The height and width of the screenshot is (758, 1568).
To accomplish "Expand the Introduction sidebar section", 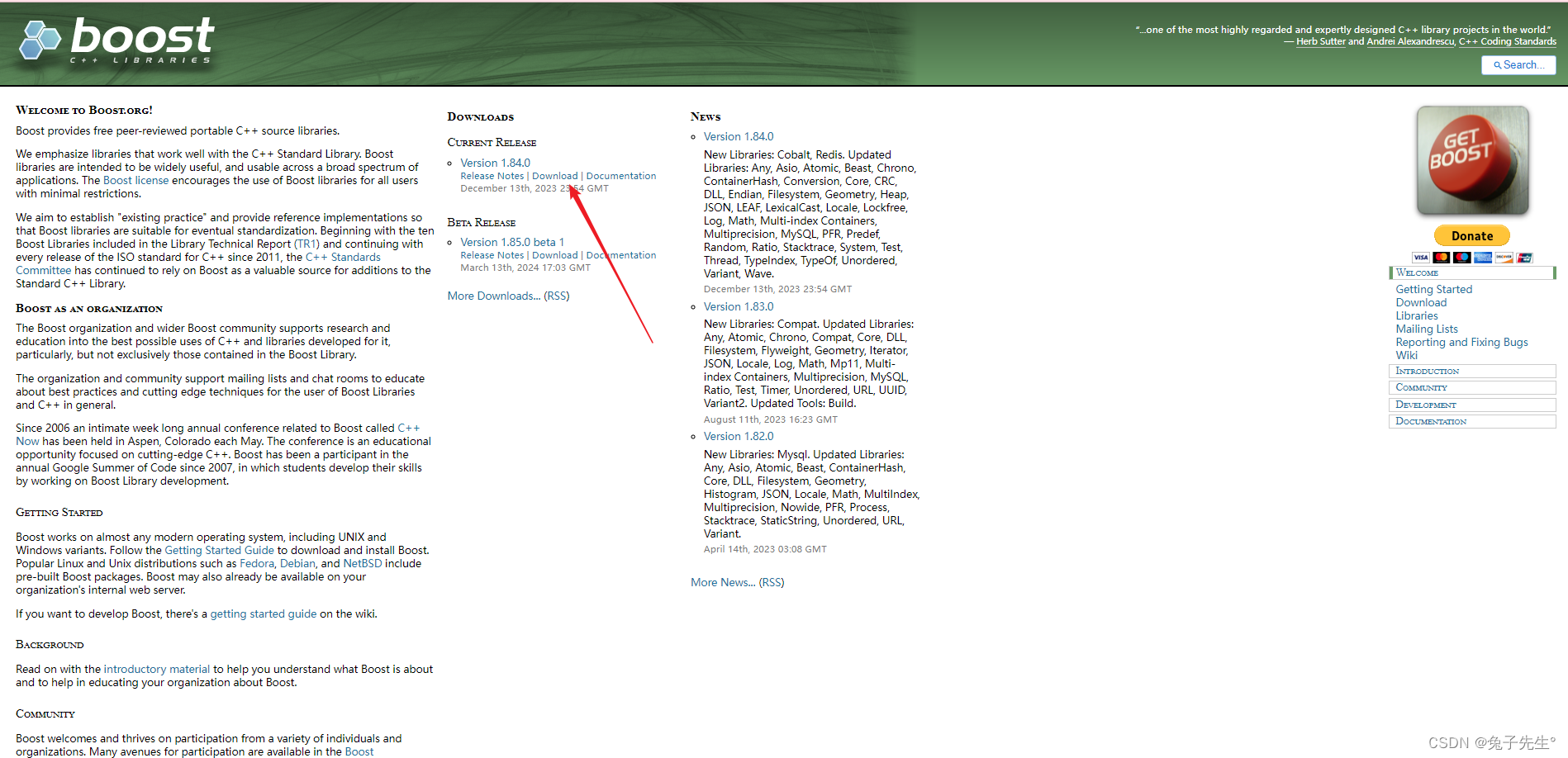I will [1472, 372].
